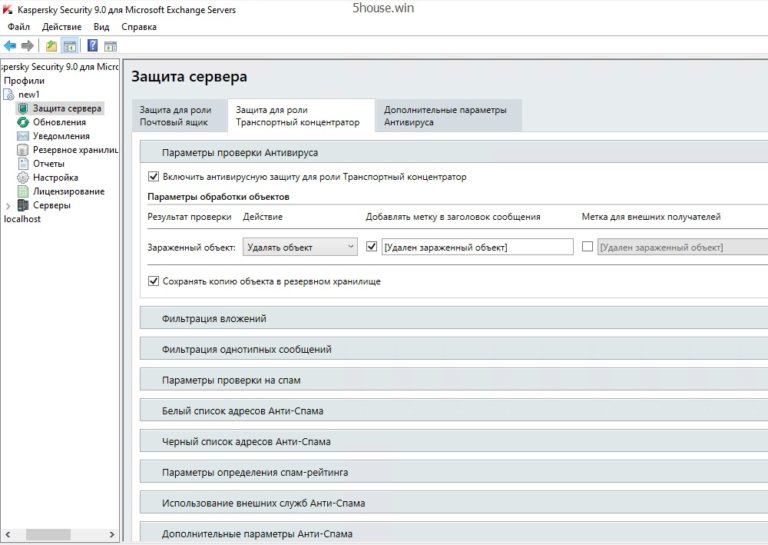Expand the Серверы tree node arrow
This screenshot has height=545, width=768.
click(8, 206)
